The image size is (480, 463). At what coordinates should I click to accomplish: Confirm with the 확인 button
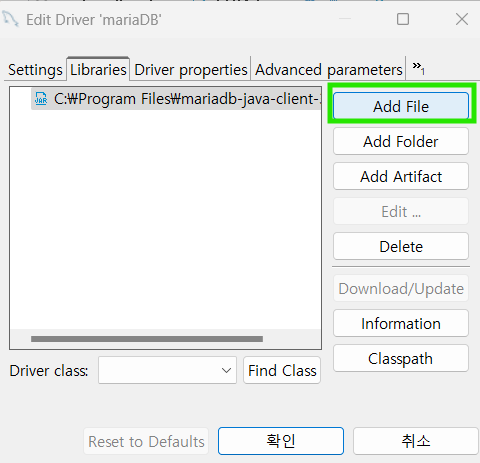tap(281, 441)
